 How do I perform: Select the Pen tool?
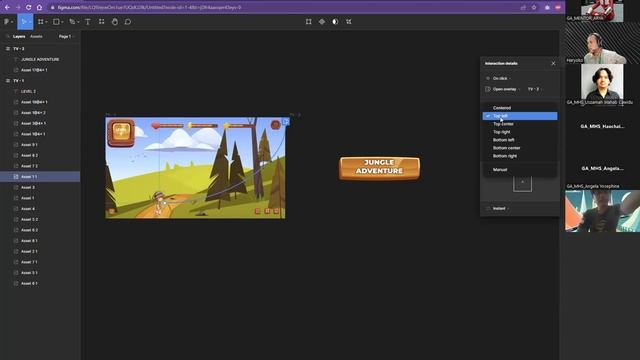[72, 22]
